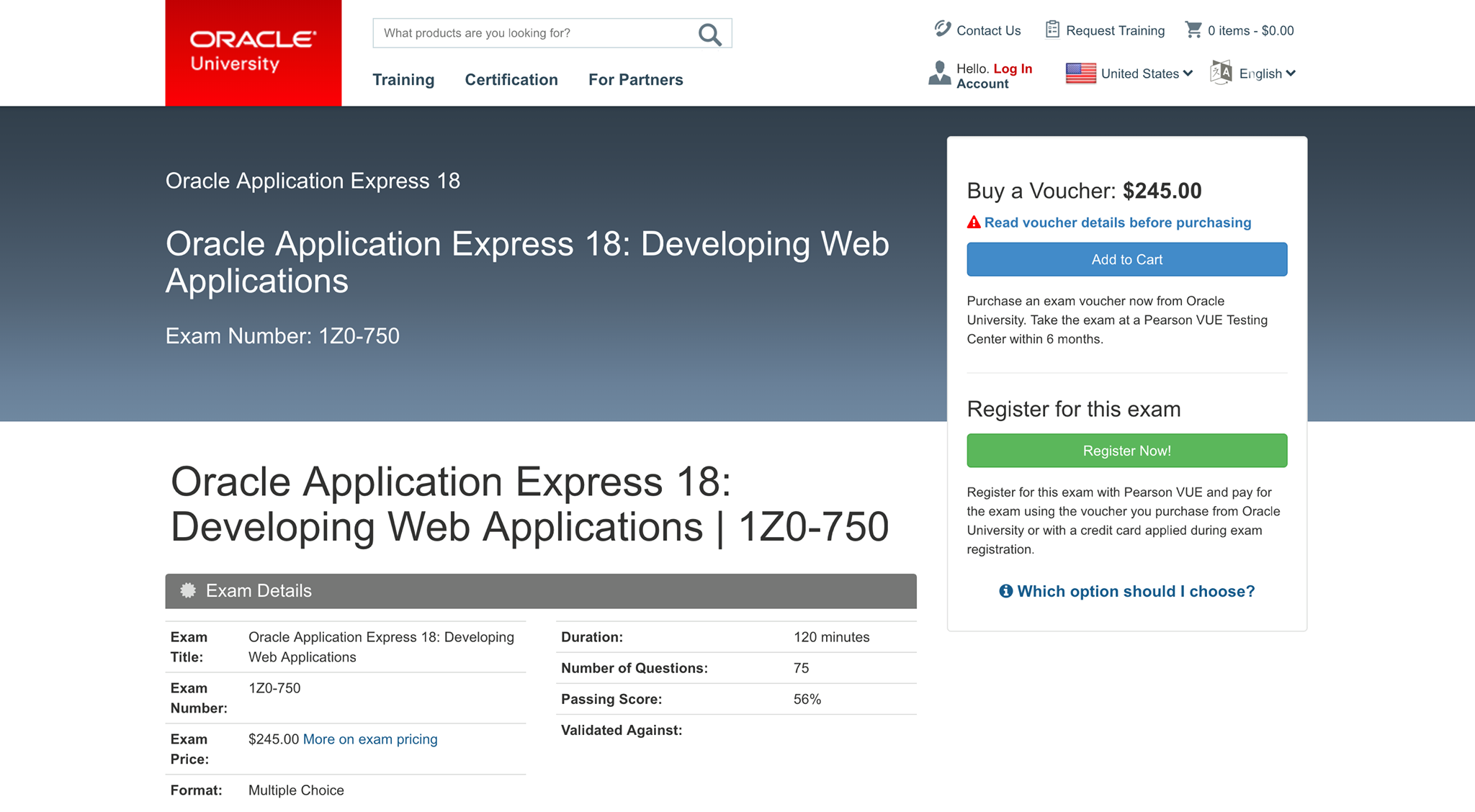The image size is (1475, 812).
Task: Click the language translation icon
Action: coord(1221,73)
